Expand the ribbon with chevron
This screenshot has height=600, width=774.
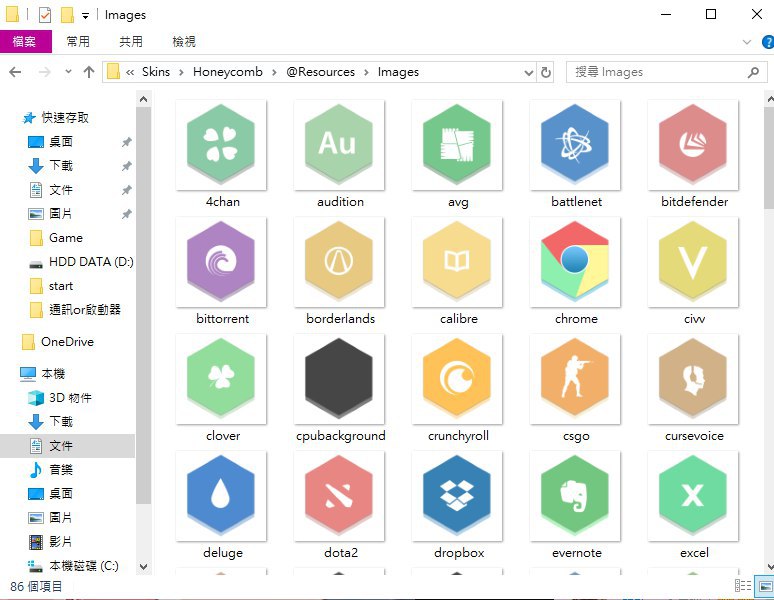[747, 42]
